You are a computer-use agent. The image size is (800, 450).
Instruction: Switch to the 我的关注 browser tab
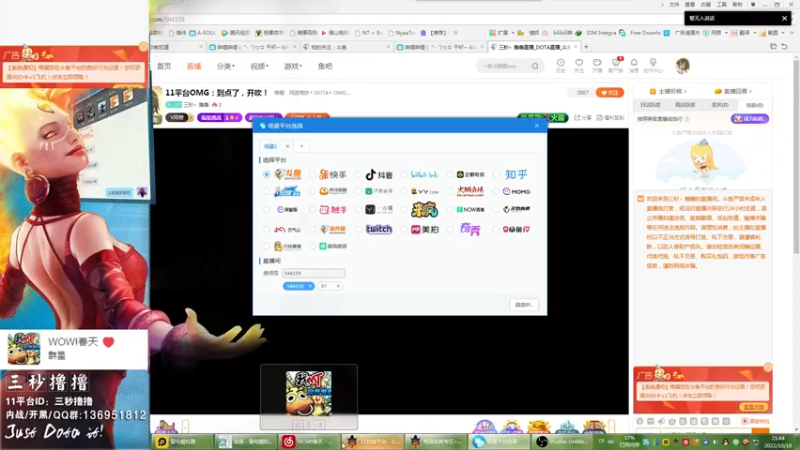click(345, 47)
